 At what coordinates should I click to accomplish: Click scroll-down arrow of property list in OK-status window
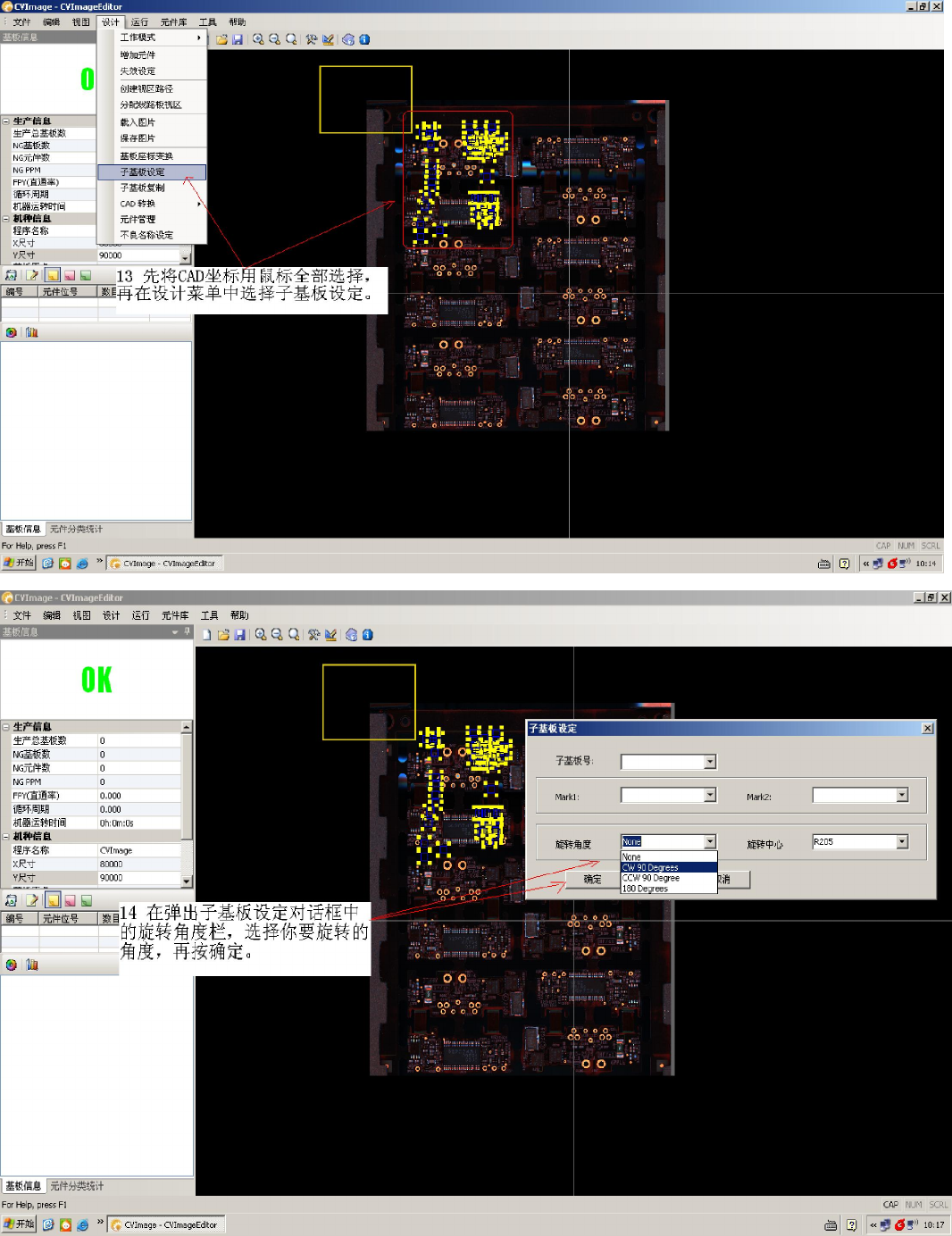pyautogui.click(x=187, y=881)
